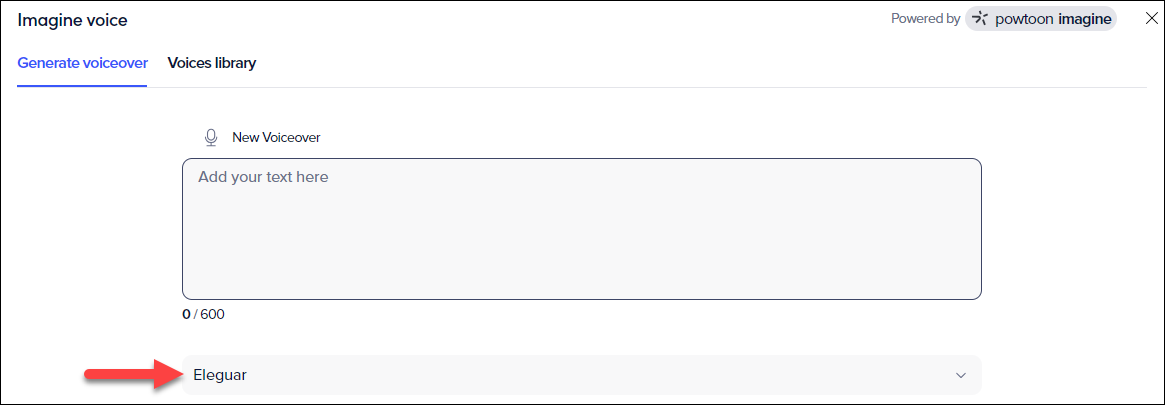1165x405 pixels.
Task: Click the microphone icon beside New Voiceover
Action: pyautogui.click(x=211, y=137)
